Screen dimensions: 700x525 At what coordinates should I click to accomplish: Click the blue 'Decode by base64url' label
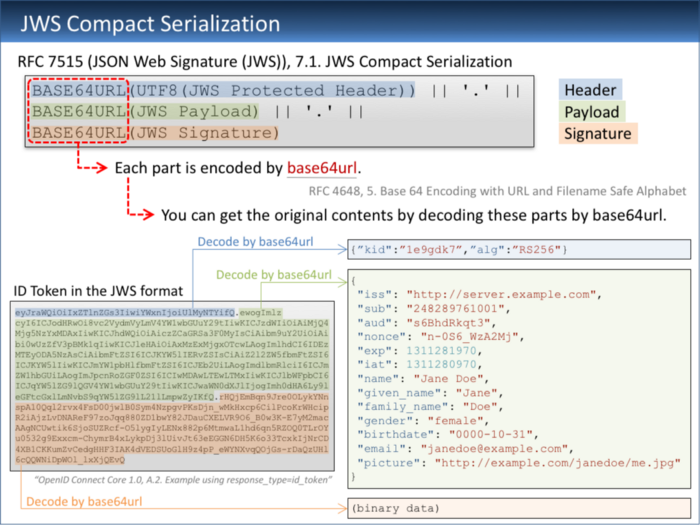coord(255,242)
